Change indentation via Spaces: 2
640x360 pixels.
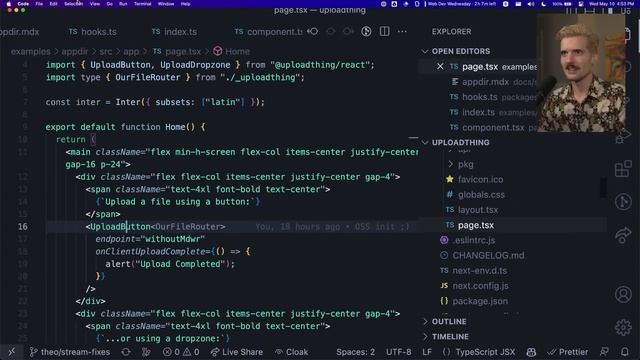pos(356,352)
